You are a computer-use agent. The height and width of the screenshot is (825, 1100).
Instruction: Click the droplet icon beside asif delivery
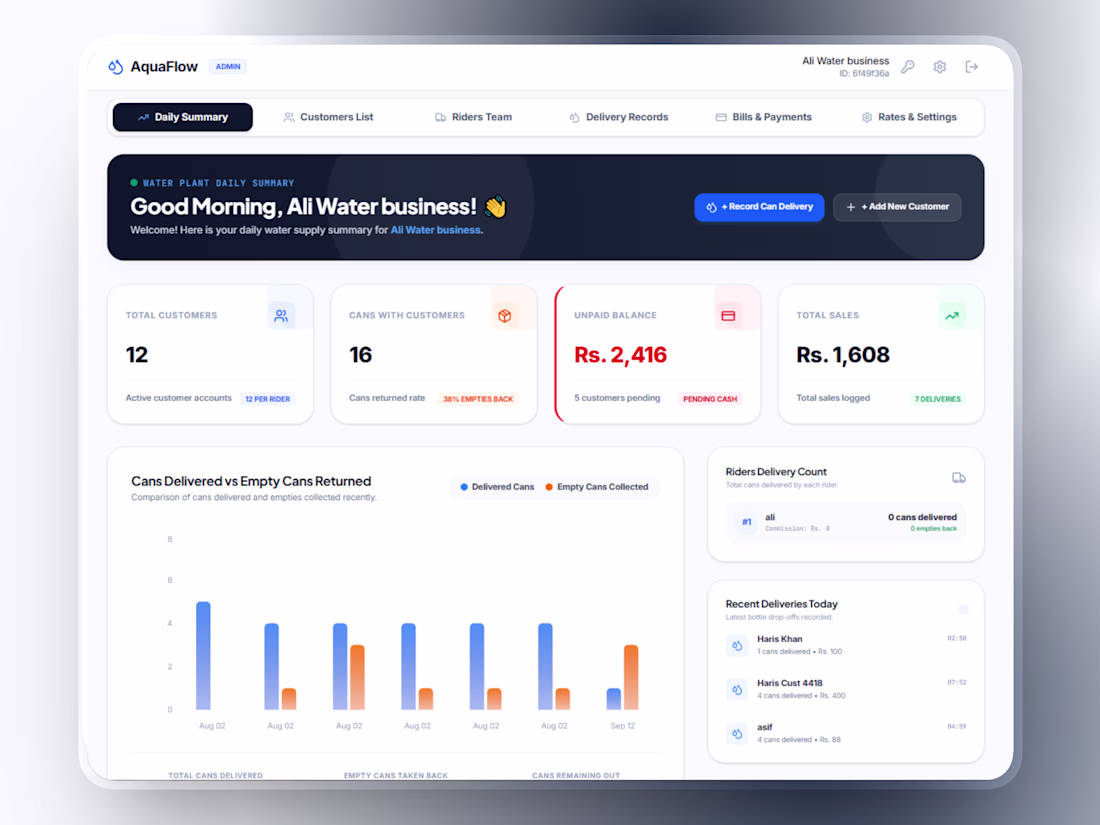tap(737, 734)
